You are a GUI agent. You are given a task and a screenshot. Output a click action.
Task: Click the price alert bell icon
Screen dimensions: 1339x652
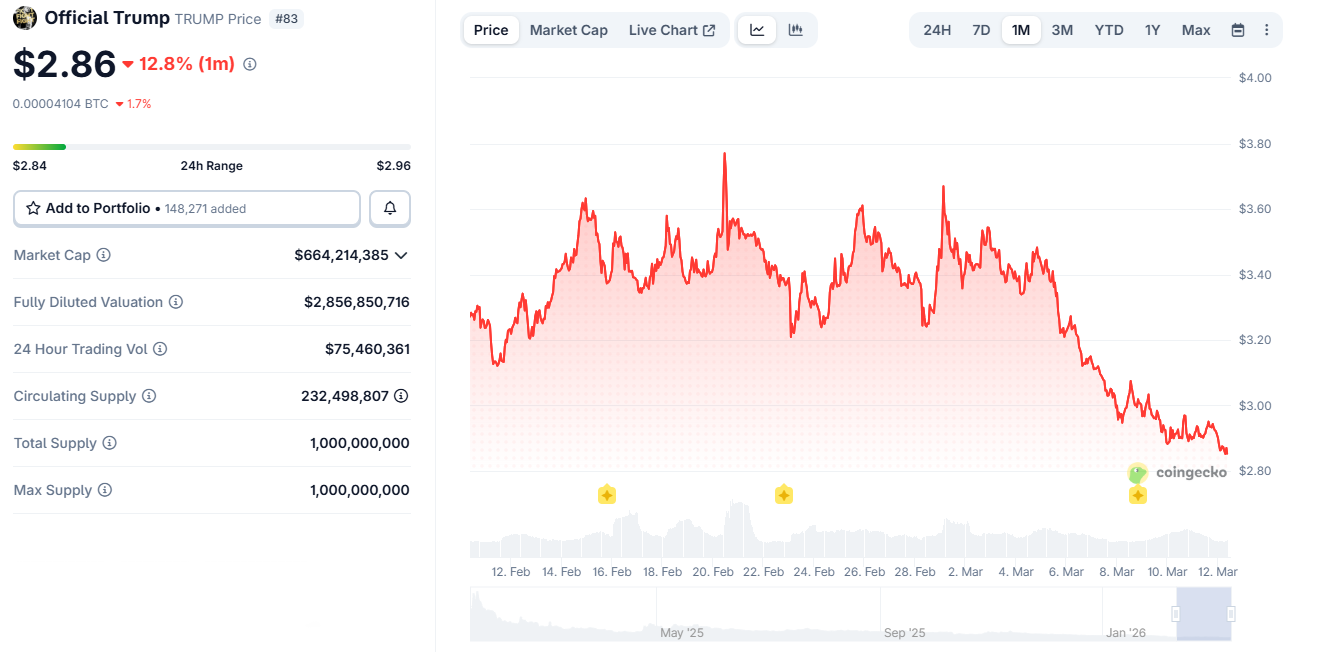(x=389, y=208)
